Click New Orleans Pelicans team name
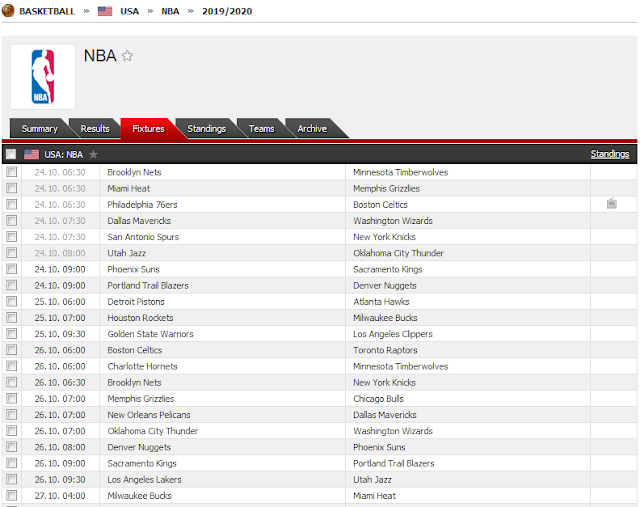The height and width of the screenshot is (507, 640). 149,415
